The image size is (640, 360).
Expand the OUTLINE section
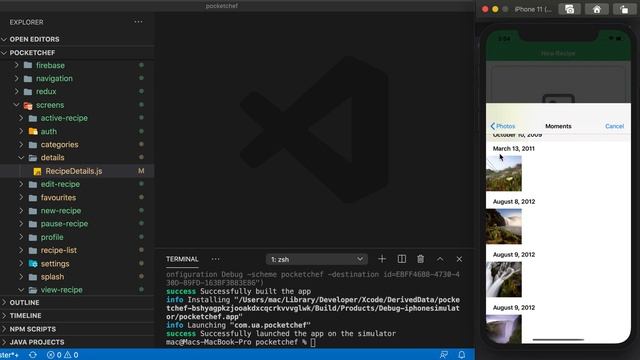[24, 302]
